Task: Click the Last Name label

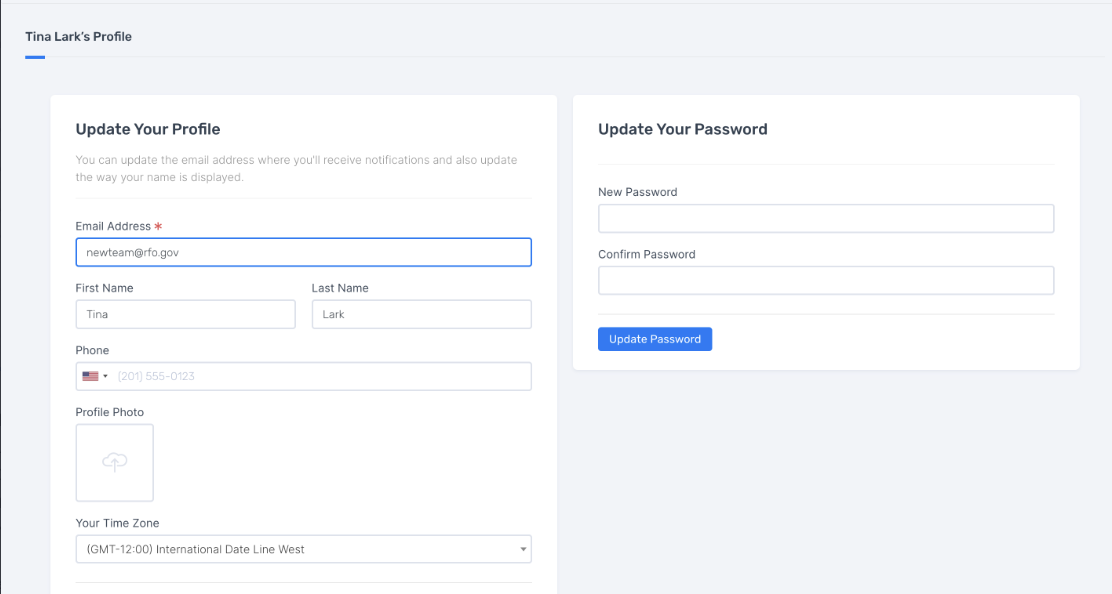Action: click(x=340, y=288)
